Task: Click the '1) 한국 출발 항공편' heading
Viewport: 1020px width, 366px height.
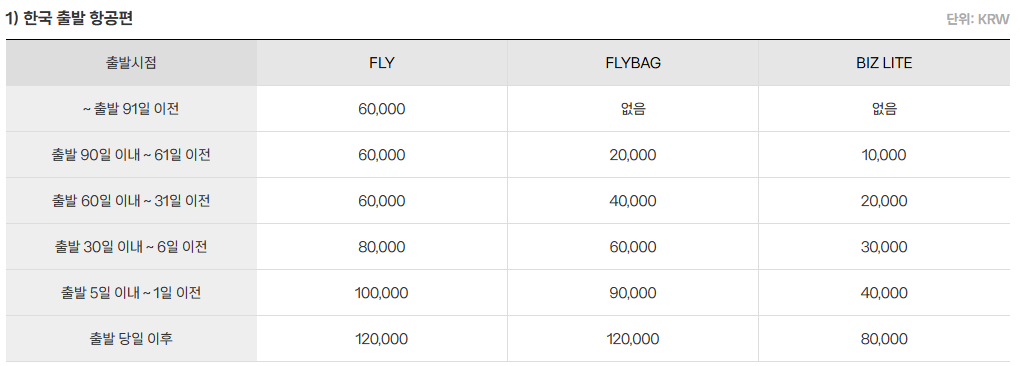Action: [70, 19]
